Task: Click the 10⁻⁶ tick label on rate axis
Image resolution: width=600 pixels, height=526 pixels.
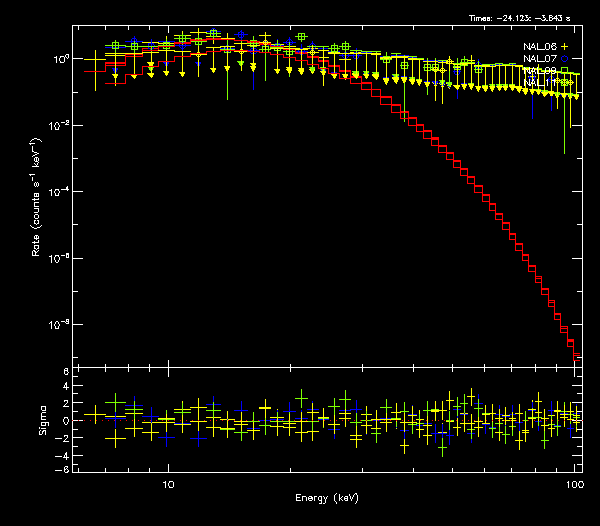Action: pyautogui.click(x=59, y=259)
